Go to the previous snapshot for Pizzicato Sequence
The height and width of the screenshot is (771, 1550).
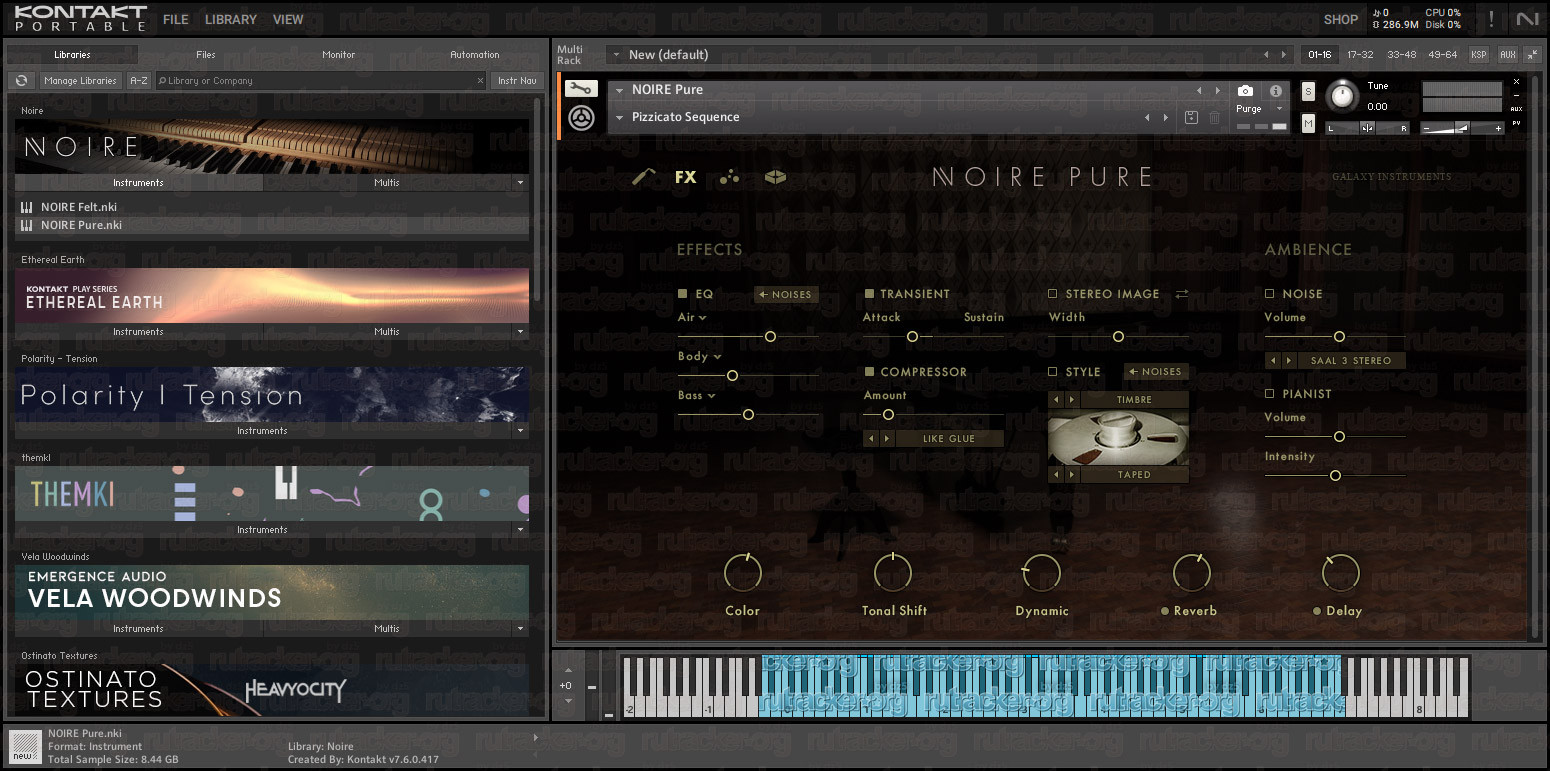(1148, 117)
